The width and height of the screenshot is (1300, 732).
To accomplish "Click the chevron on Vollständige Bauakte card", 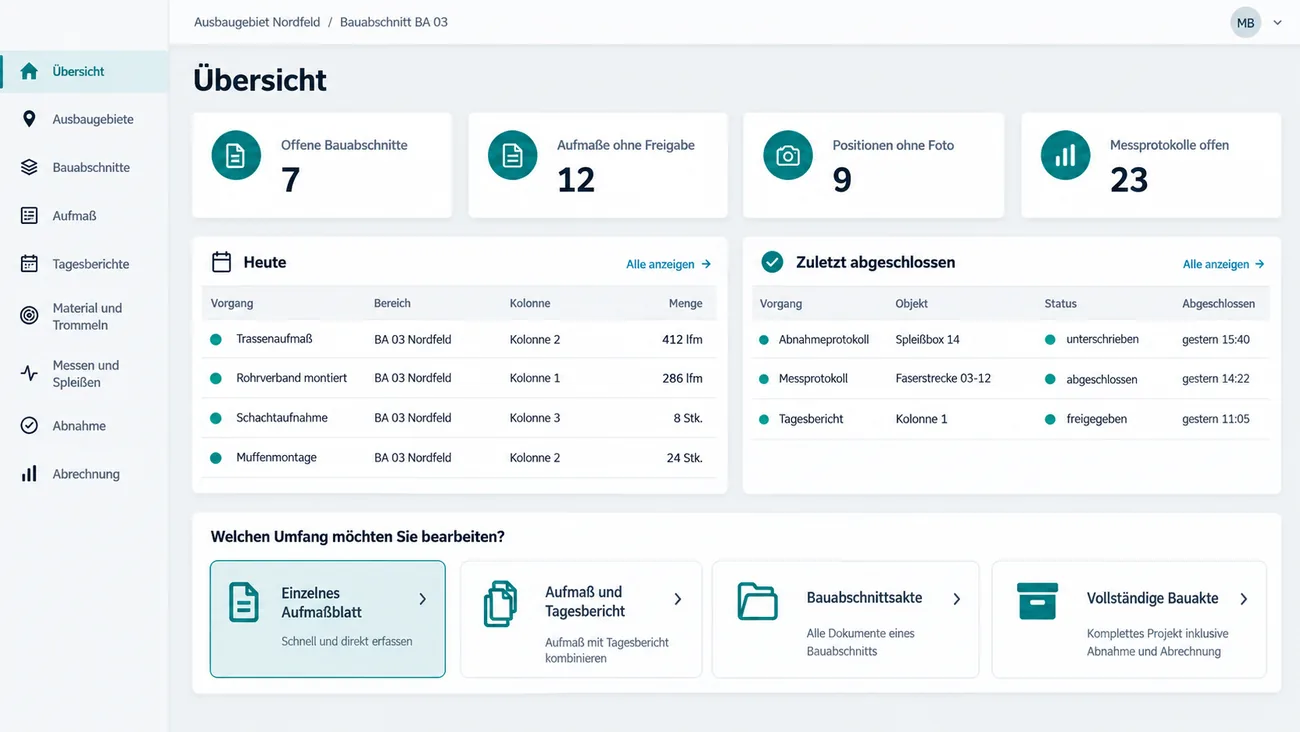I will (x=1244, y=599).
